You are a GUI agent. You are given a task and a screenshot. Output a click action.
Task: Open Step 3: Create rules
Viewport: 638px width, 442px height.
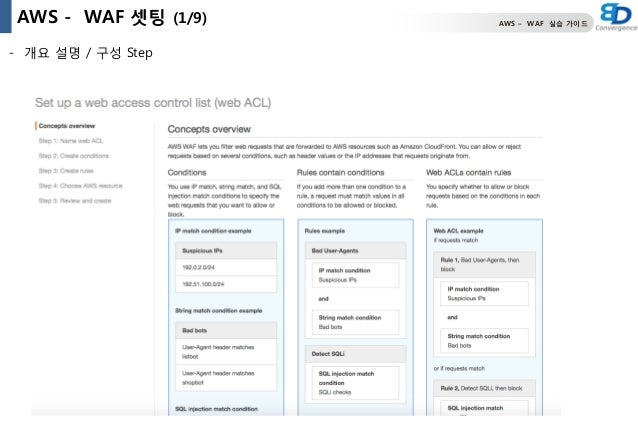[66, 171]
